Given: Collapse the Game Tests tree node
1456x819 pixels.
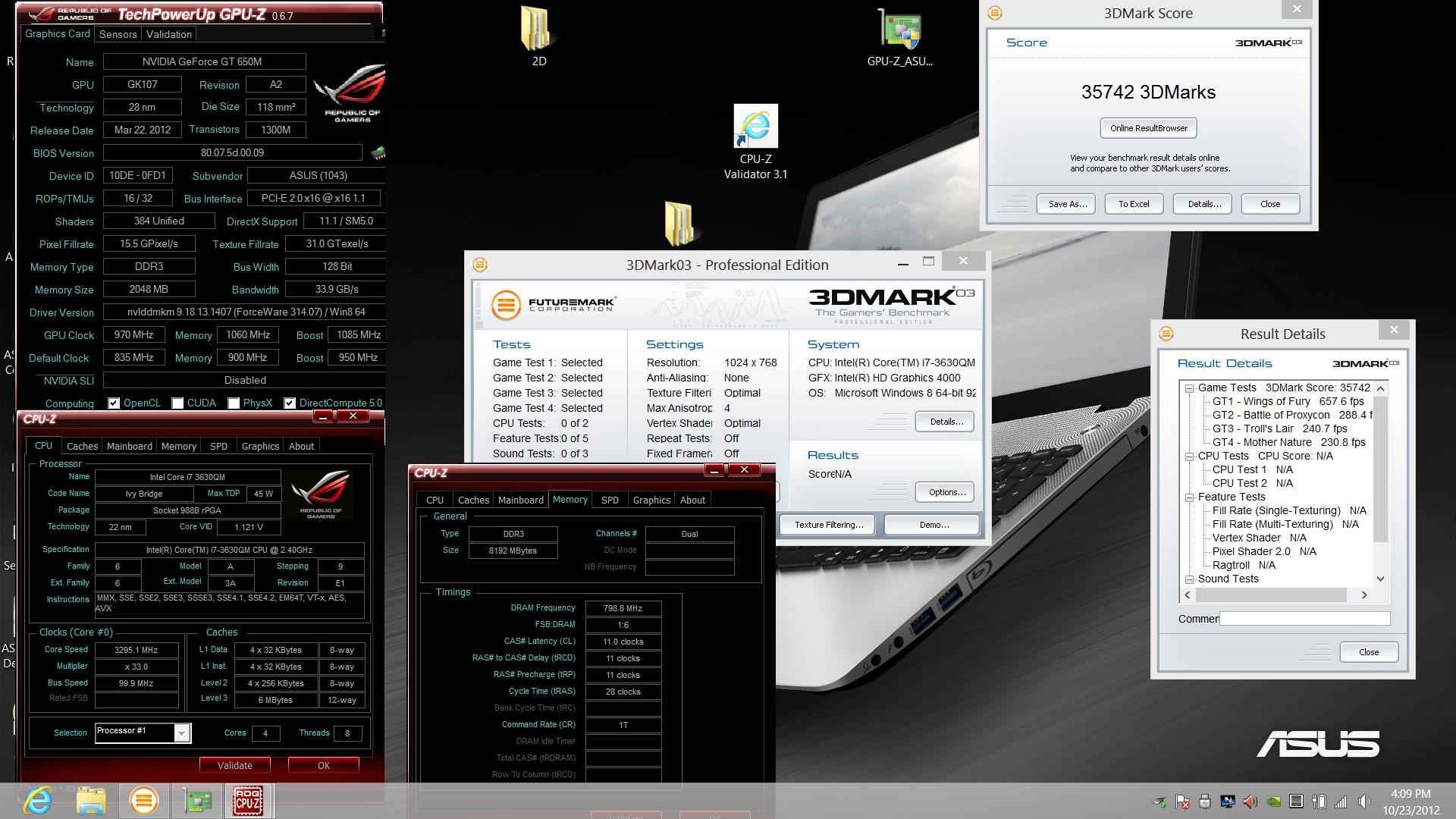Looking at the screenshot, I should (x=1189, y=388).
